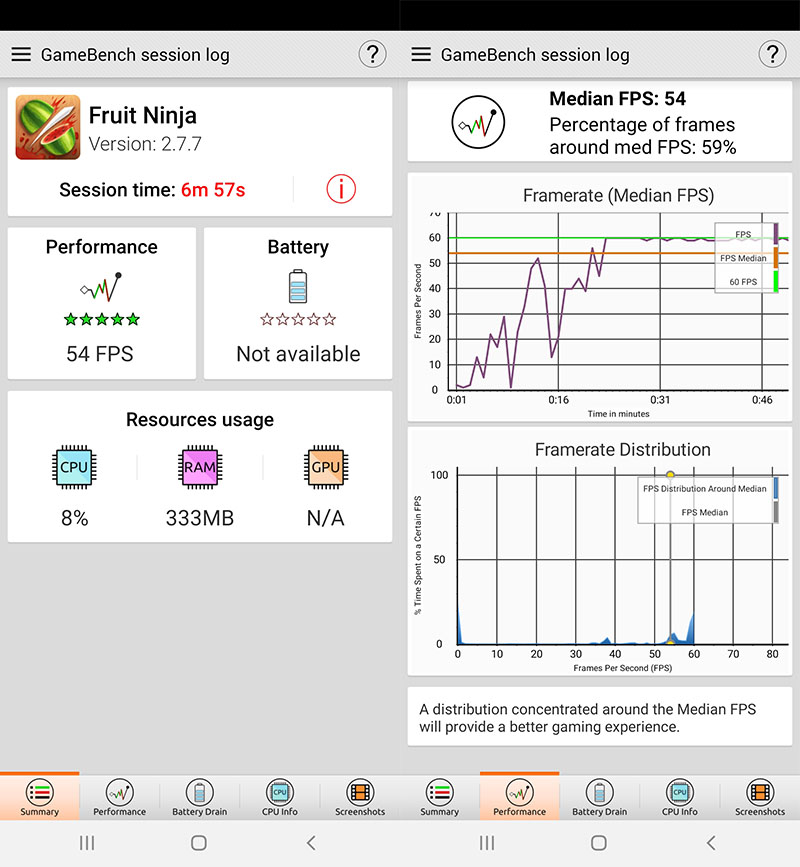Tap Median FPS: 54 heading
The width and height of the screenshot is (800, 867).
pyautogui.click(x=618, y=98)
